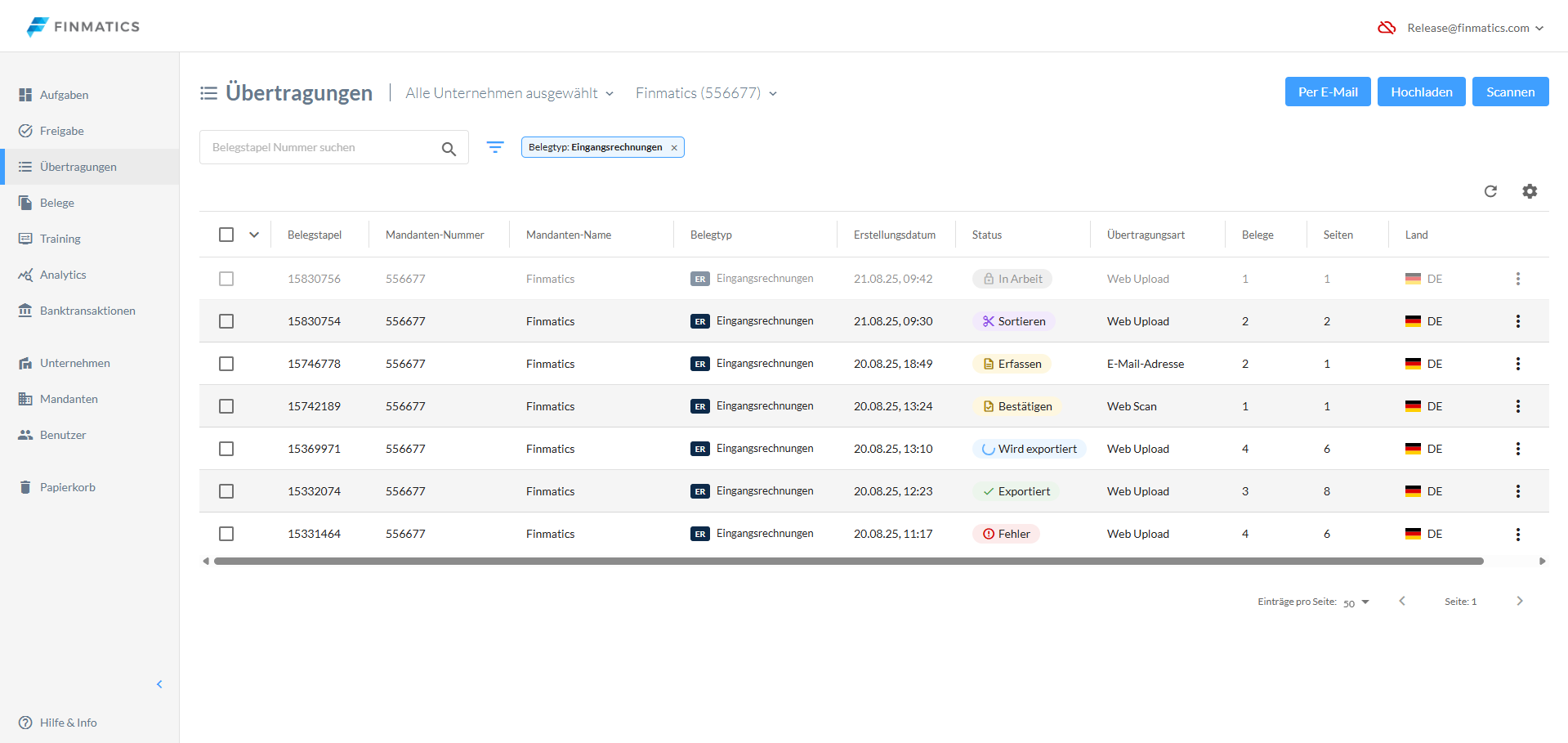Open Freigabe in sidebar
This screenshot has height=743, width=1568.
point(90,131)
